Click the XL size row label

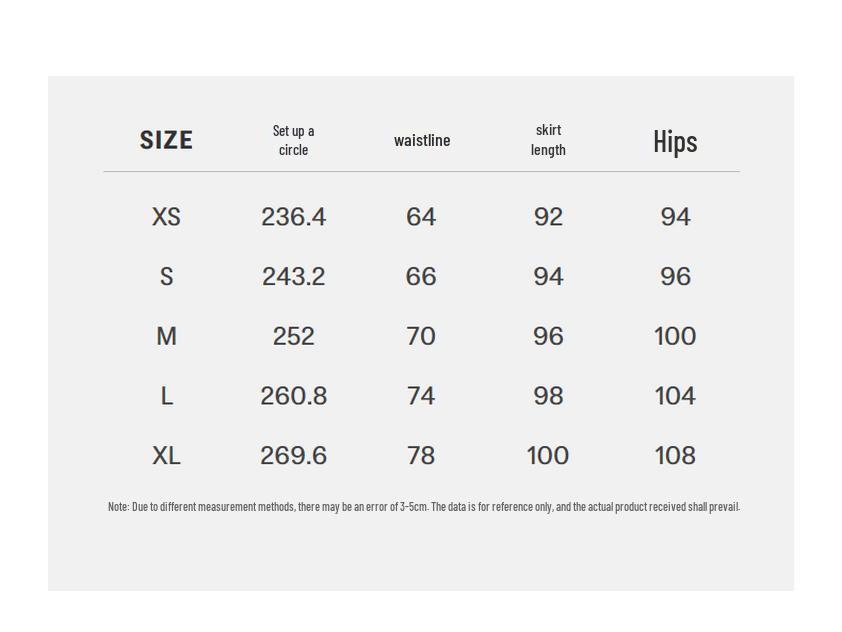pyautogui.click(x=166, y=455)
